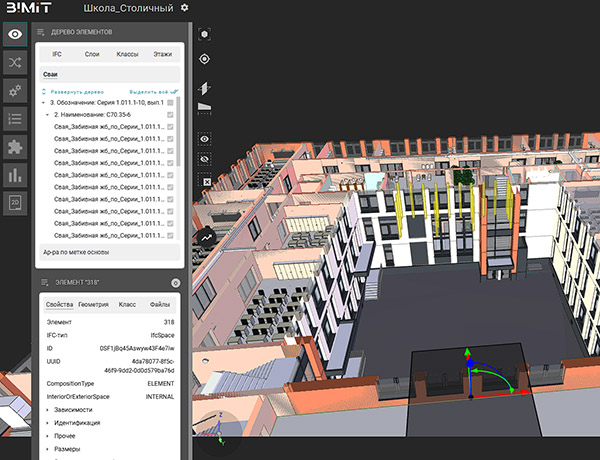The height and width of the screenshot is (460, 600).
Task: Click 'Выделить всё' link
Action: point(148,90)
